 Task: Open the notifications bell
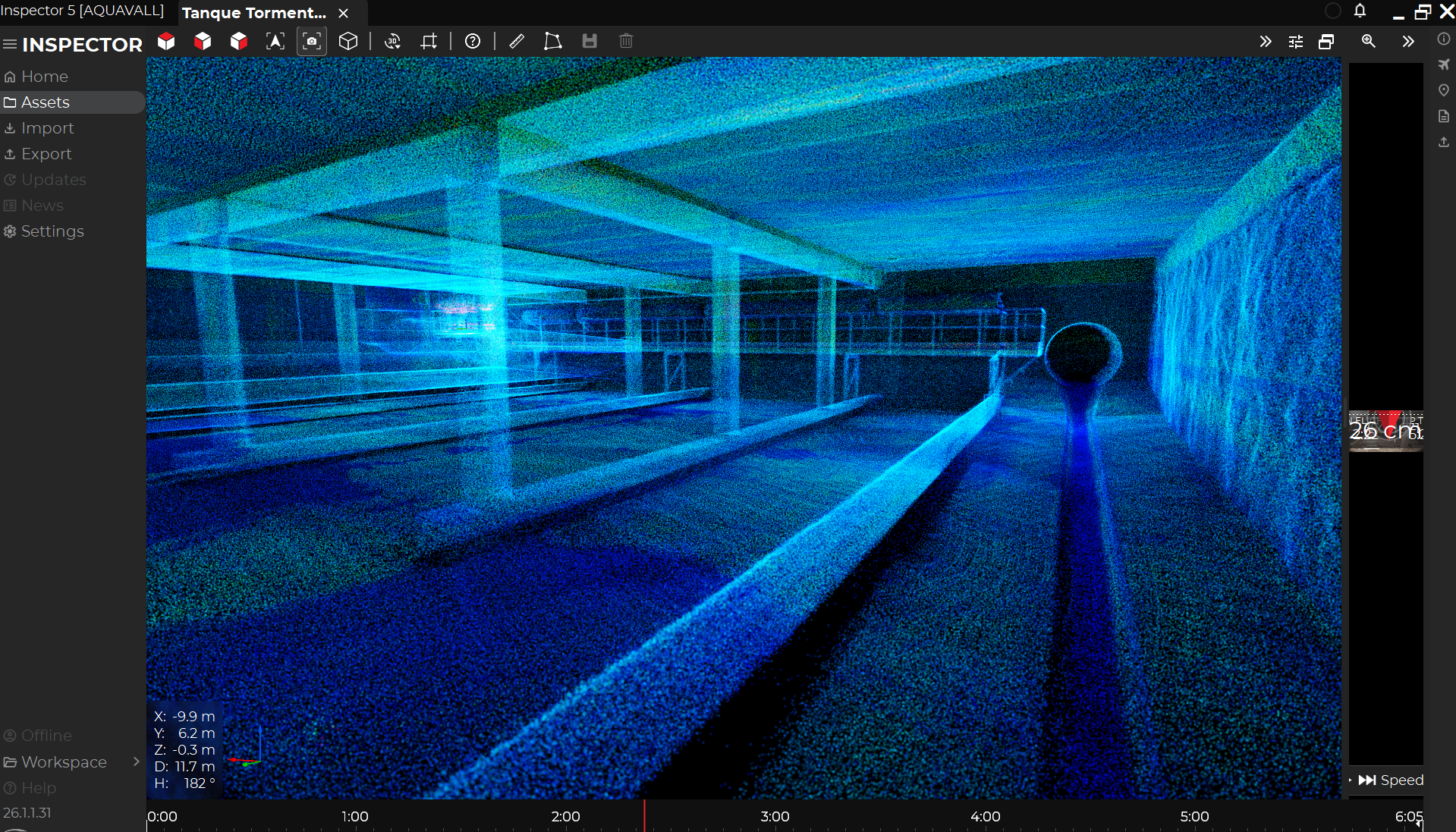click(1360, 11)
